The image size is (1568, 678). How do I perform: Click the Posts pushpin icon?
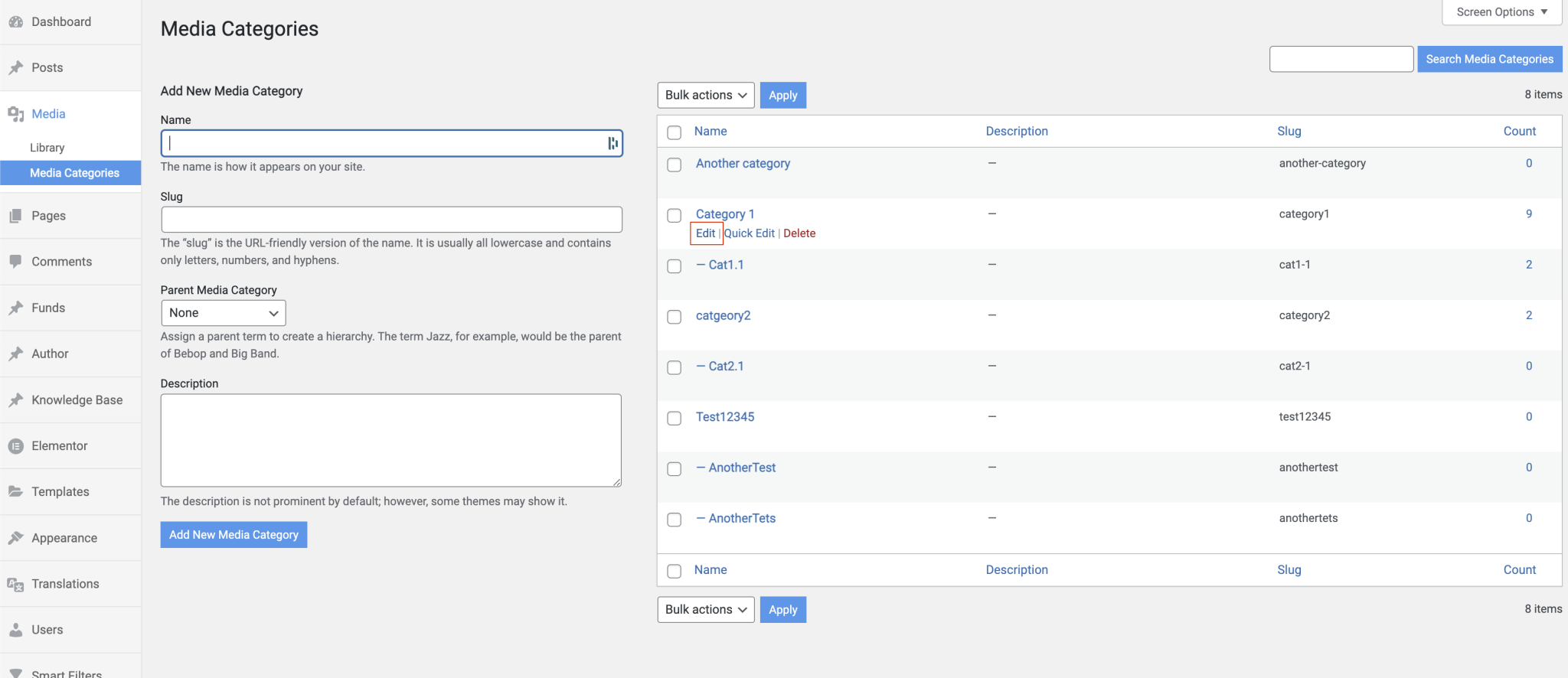15,68
